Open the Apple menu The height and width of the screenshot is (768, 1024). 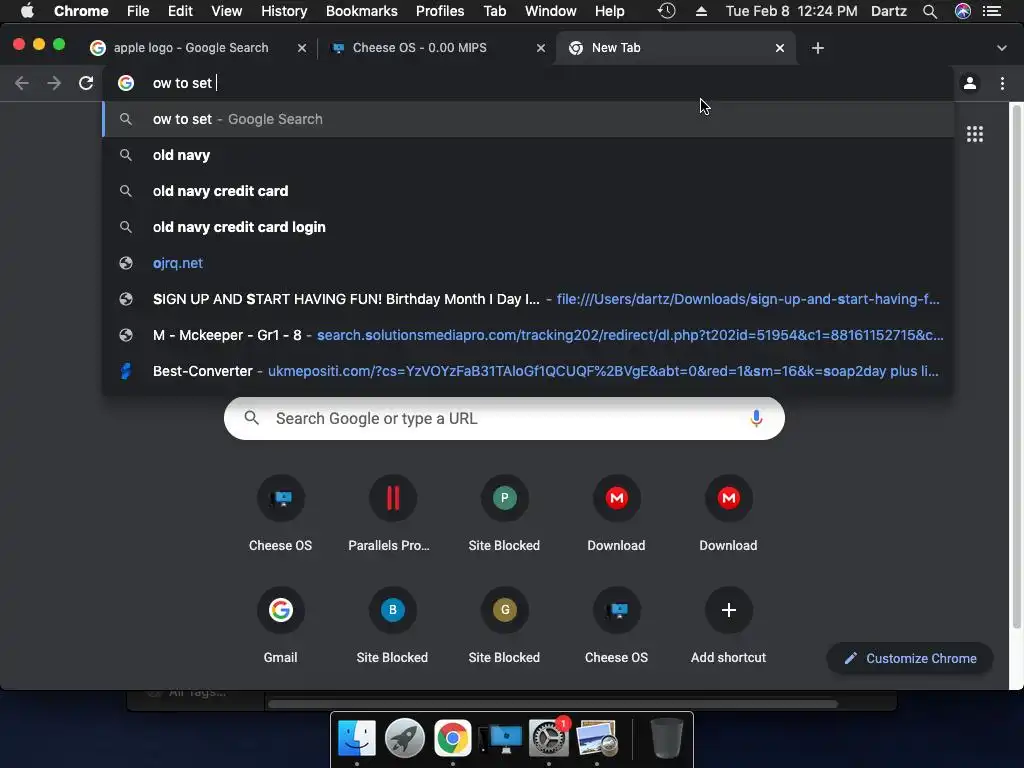tap(27, 11)
